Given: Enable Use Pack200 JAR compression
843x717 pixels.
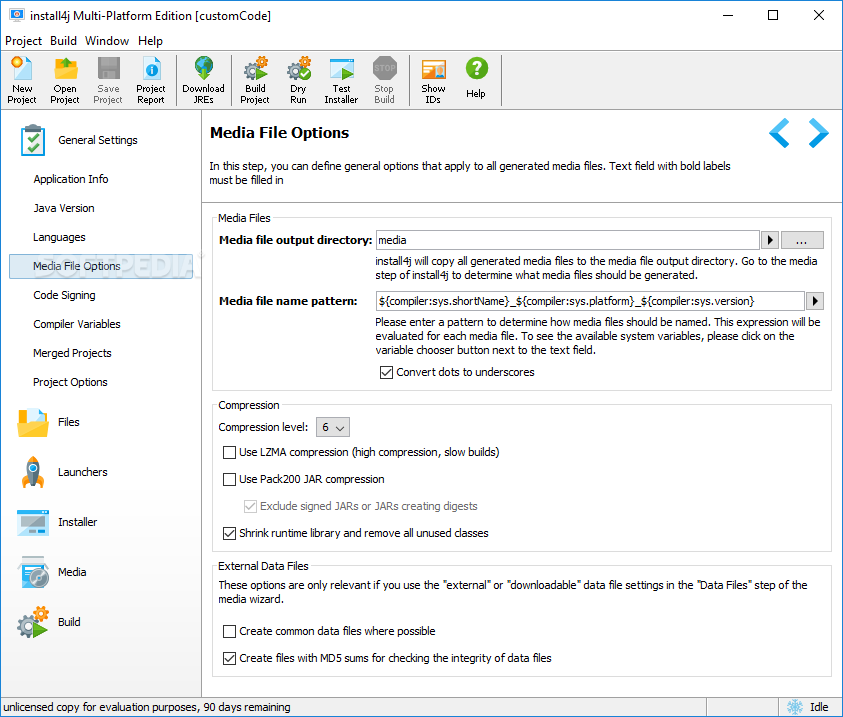Looking at the screenshot, I should tap(230, 479).
